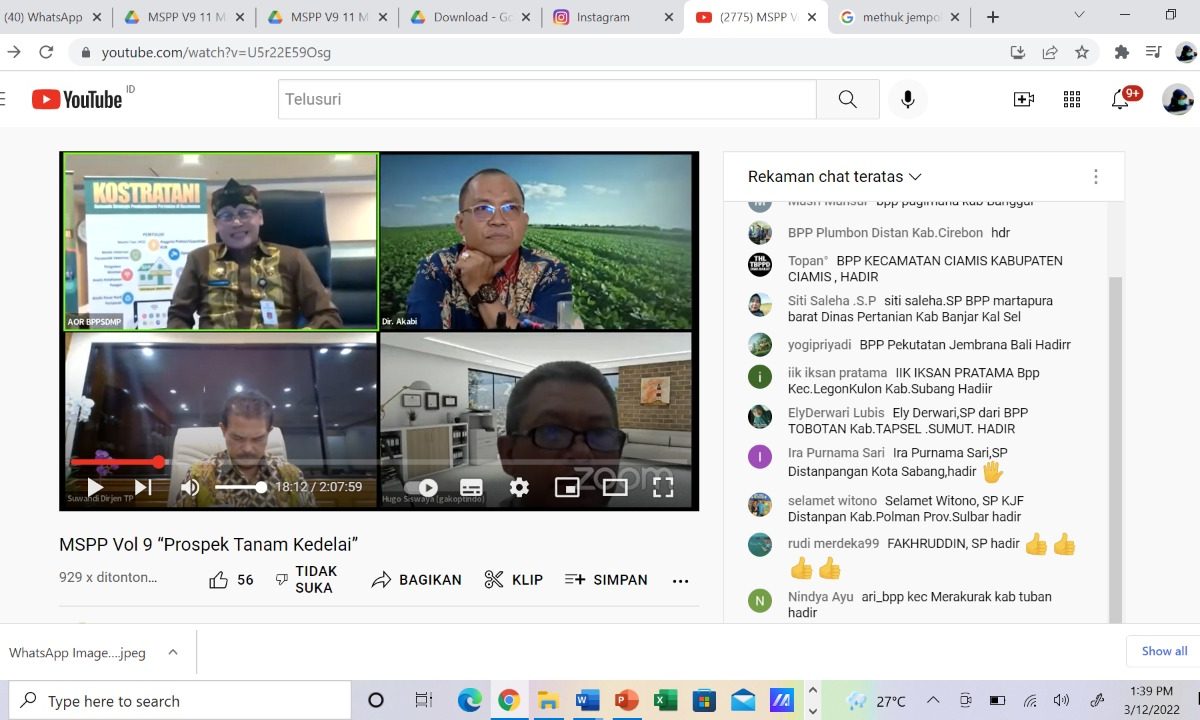
Task: Open the notifications bell
Action: click(x=1120, y=99)
